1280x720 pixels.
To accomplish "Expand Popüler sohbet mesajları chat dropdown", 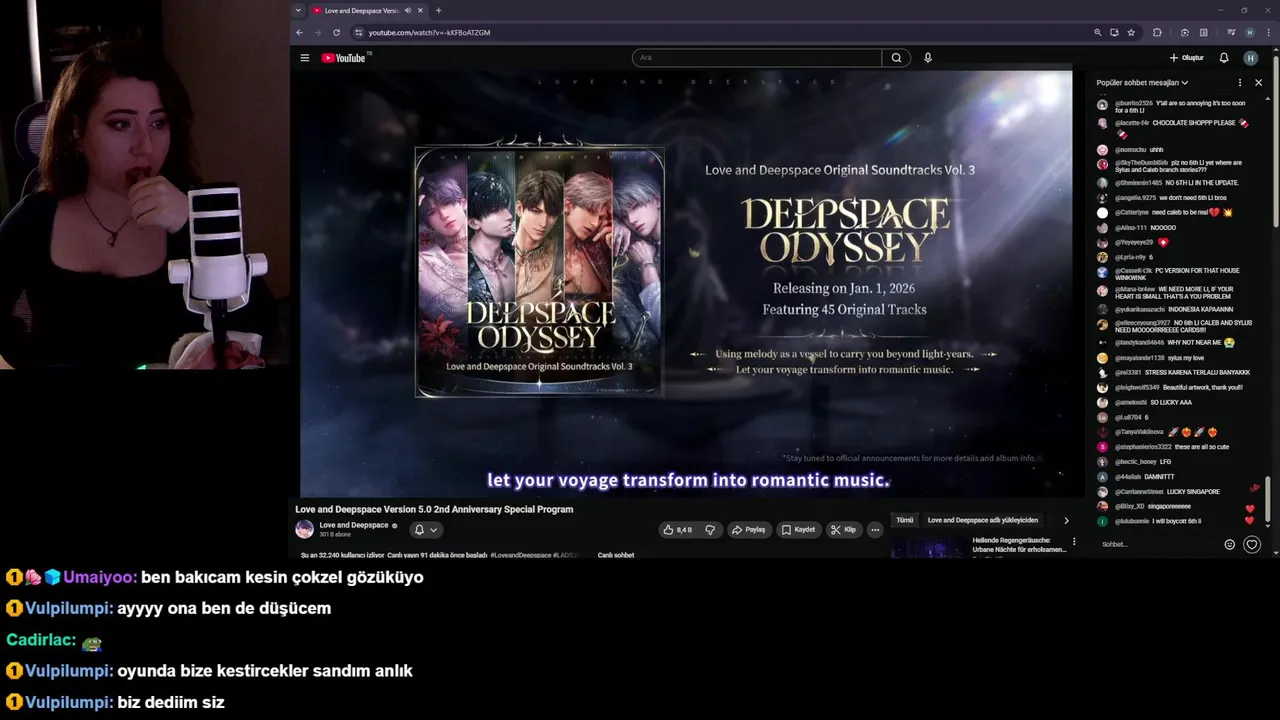I will click(1142, 83).
